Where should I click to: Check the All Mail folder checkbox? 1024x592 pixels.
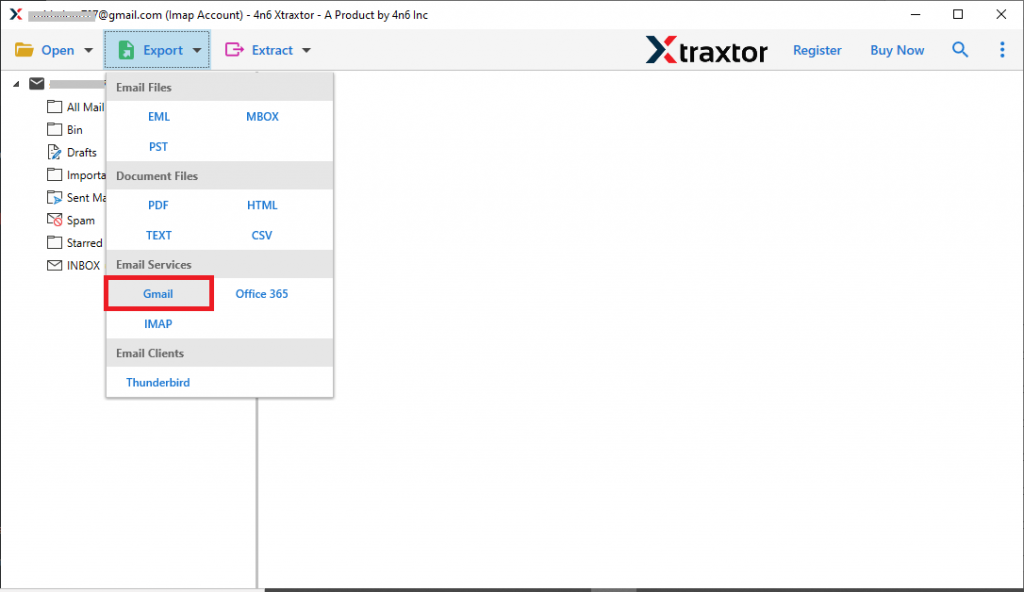(x=54, y=107)
